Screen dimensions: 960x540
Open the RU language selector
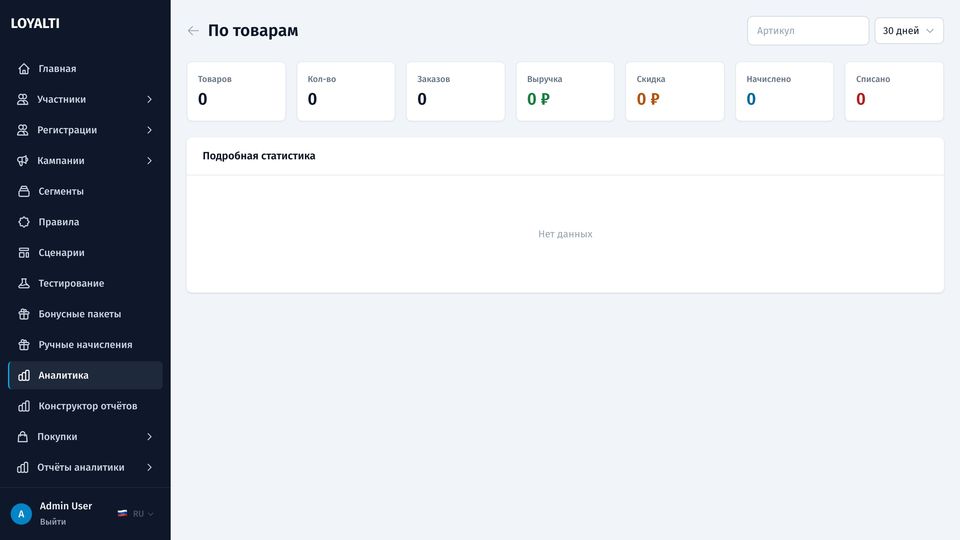click(136, 514)
